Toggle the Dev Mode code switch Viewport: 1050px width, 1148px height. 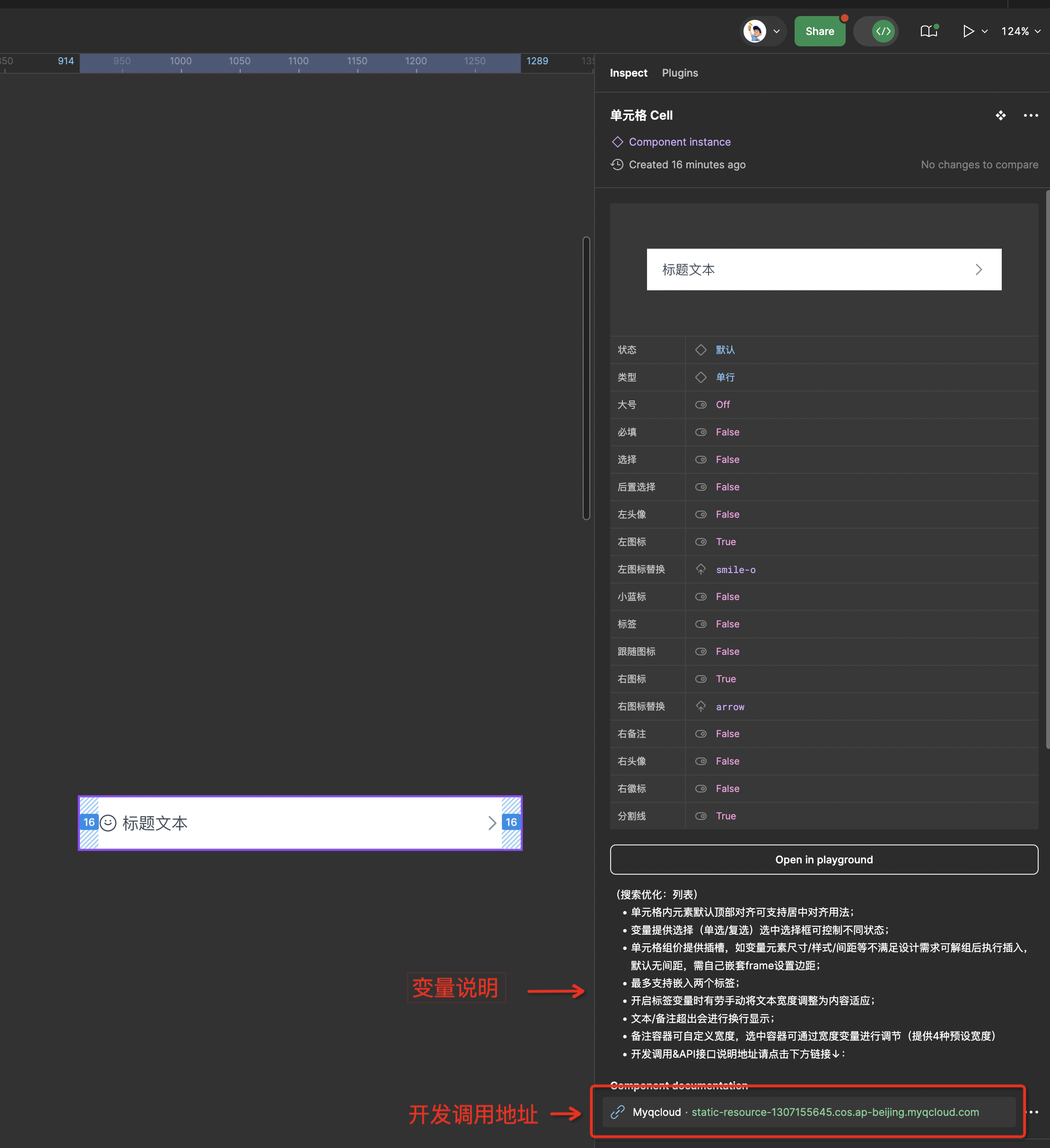tap(875, 31)
